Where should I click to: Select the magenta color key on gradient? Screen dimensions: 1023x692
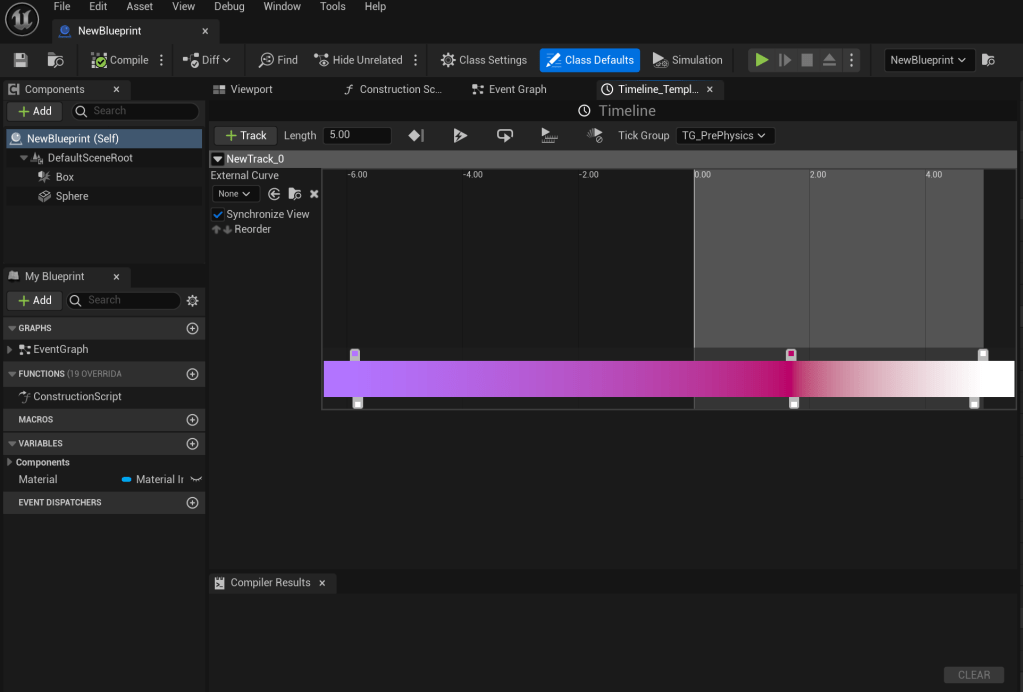(x=791, y=354)
